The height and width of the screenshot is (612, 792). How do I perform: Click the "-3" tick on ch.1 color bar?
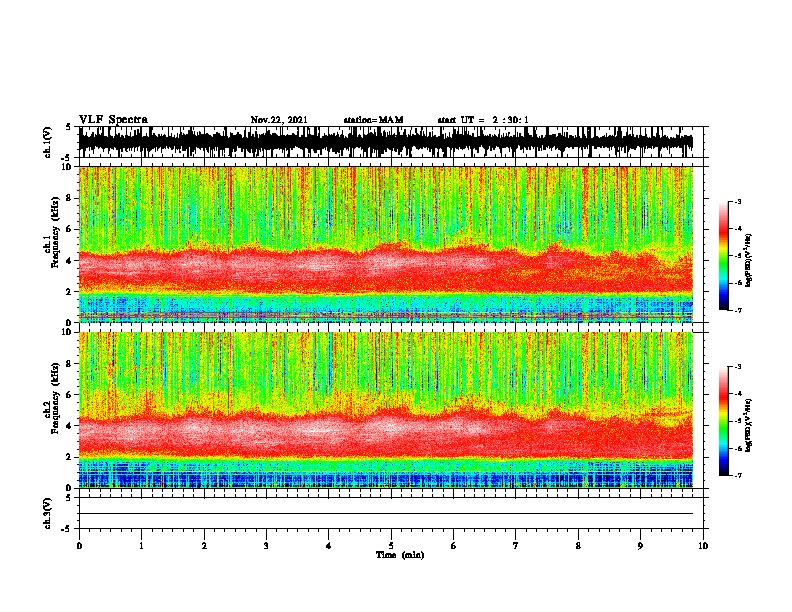click(x=738, y=202)
